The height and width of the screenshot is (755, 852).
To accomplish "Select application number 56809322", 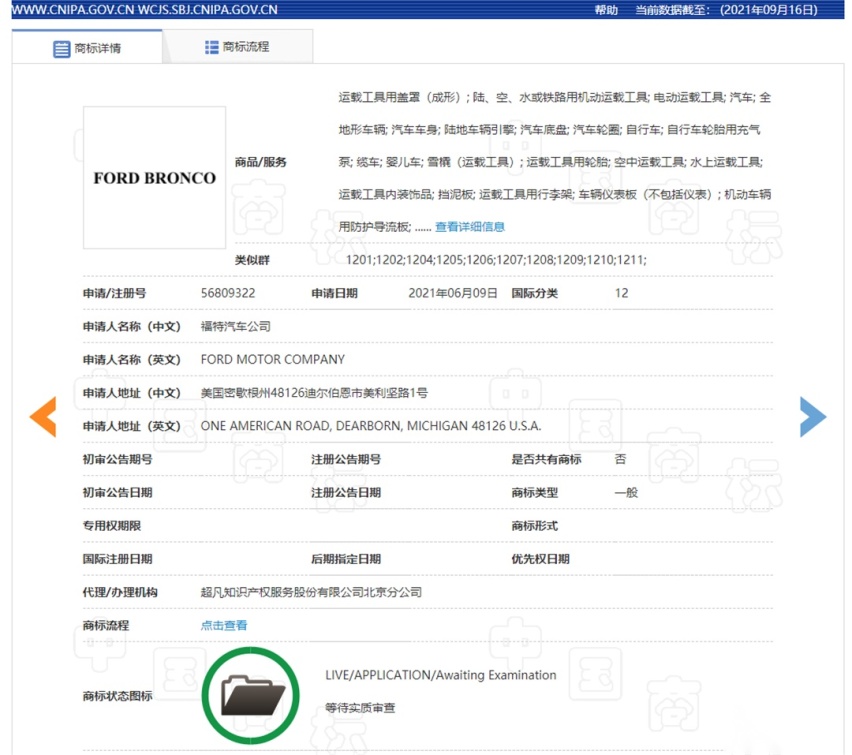I will point(228,293).
